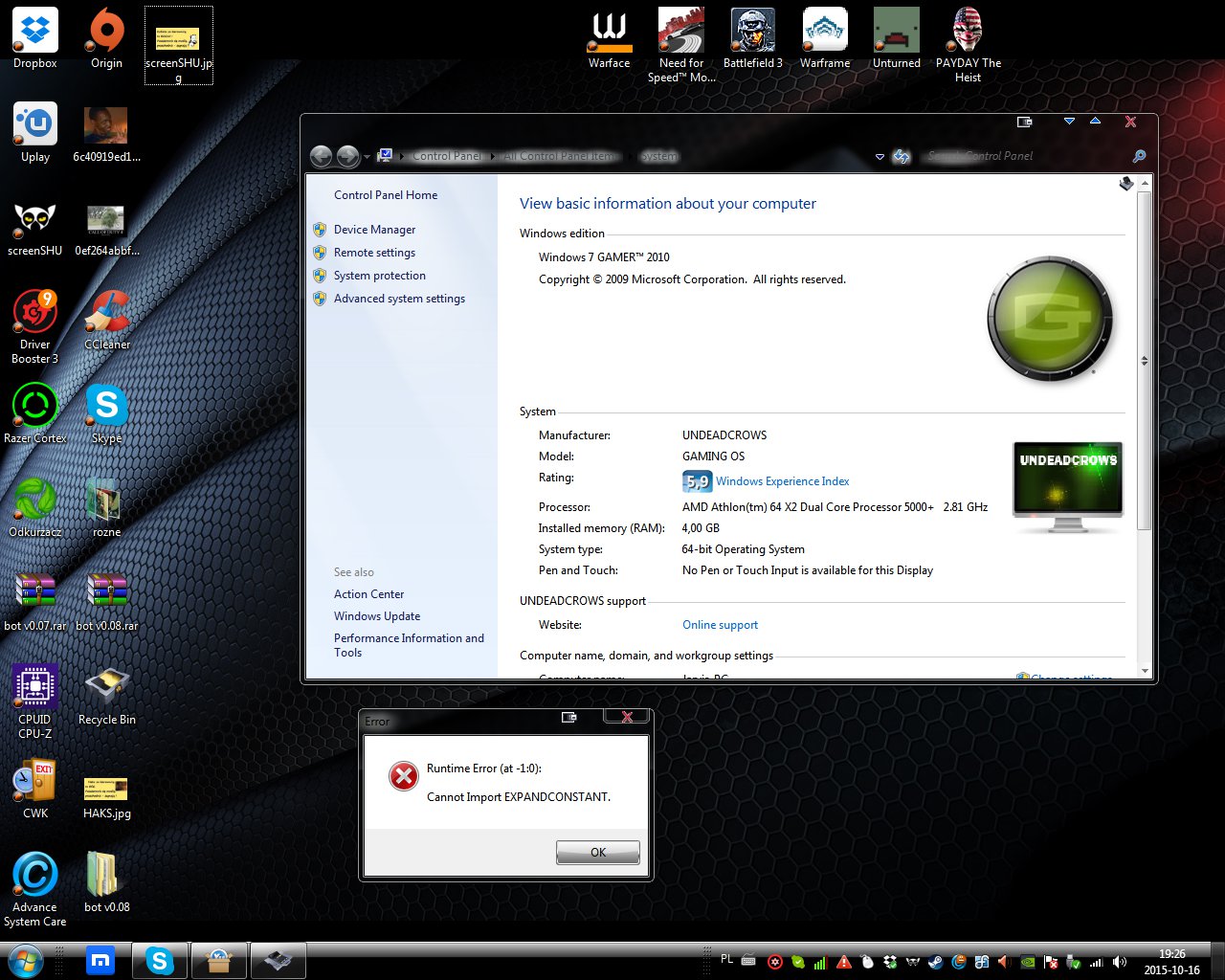Open System protection link
1225x980 pixels.
380,276
